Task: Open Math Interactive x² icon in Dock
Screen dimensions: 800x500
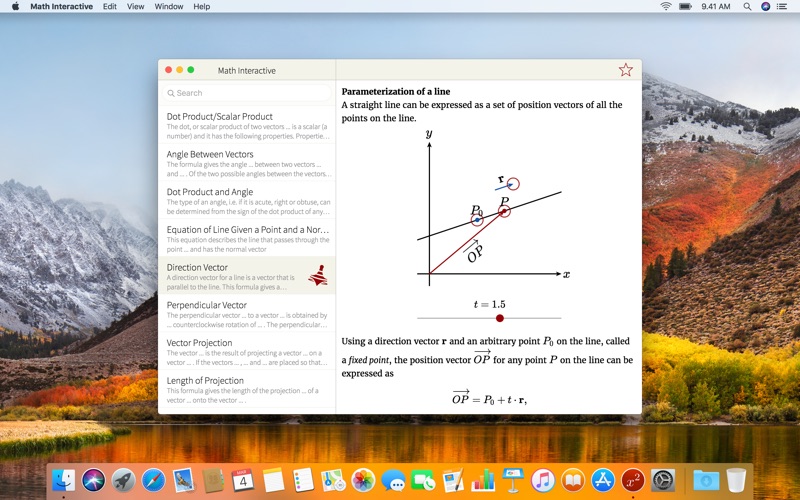Action: point(633,480)
